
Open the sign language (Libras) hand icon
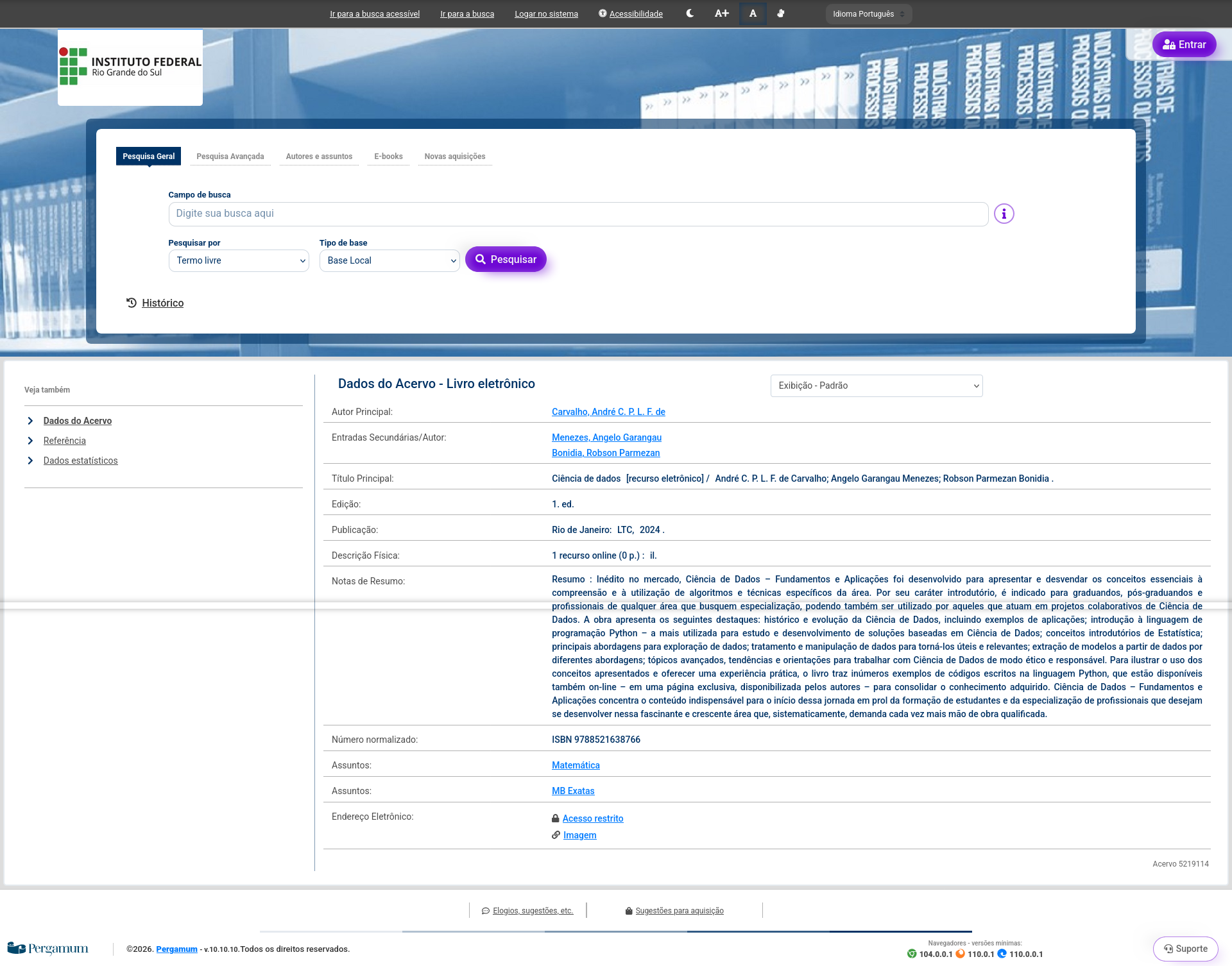(781, 13)
